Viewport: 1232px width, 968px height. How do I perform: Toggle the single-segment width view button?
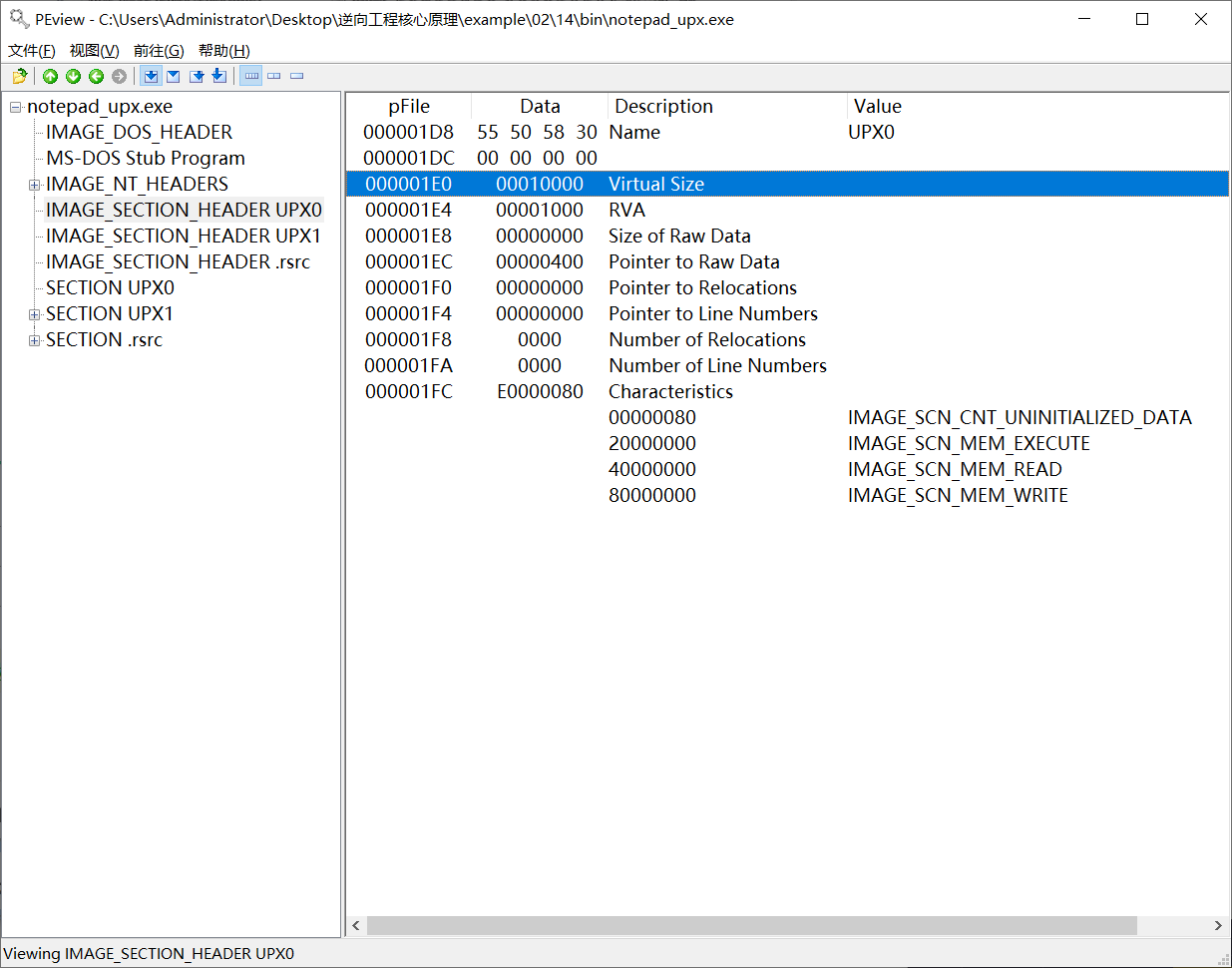tap(296, 76)
